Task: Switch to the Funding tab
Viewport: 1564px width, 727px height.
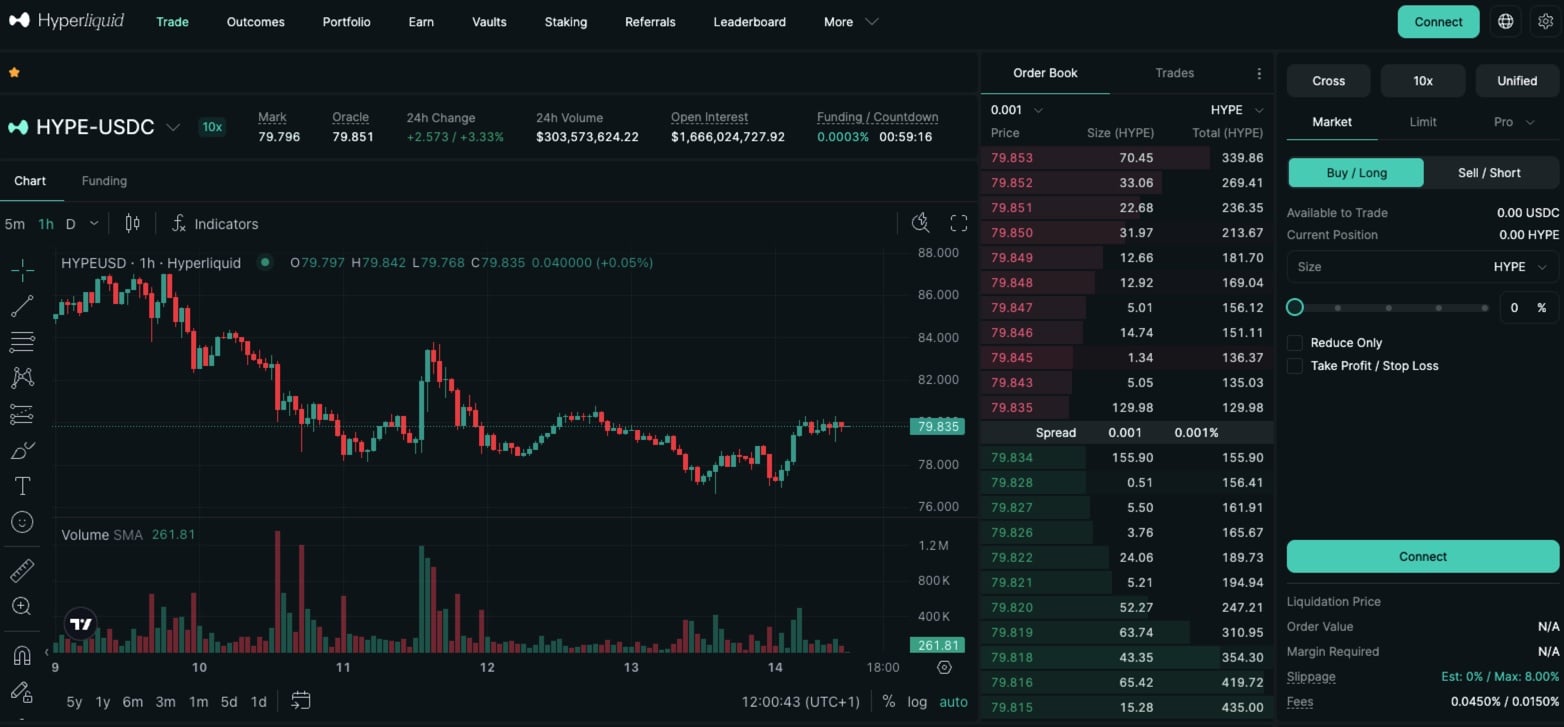Action: pos(104,181)
